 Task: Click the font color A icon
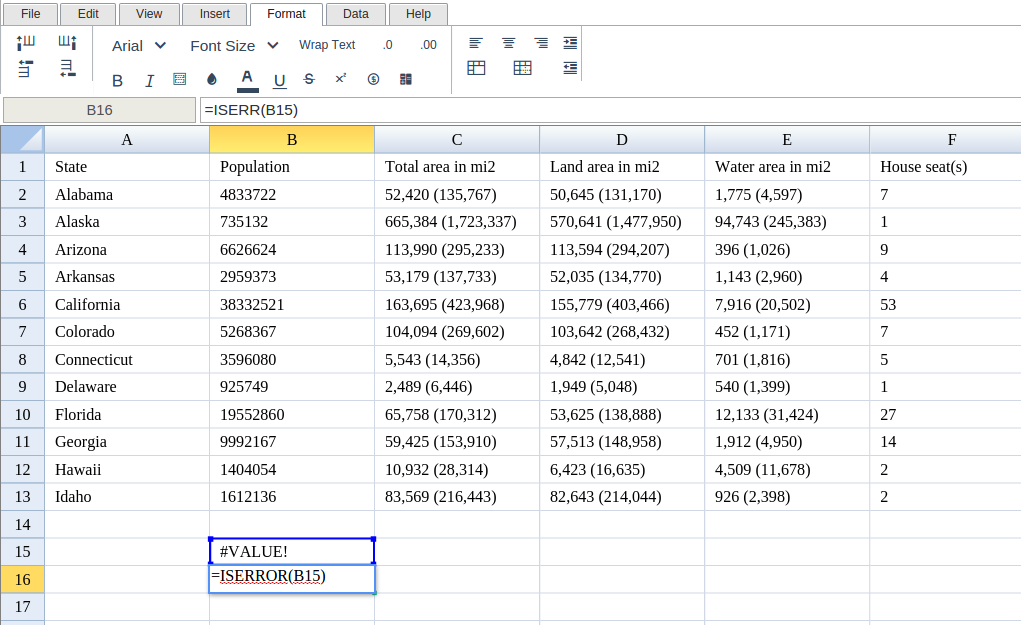click(247, 79)
